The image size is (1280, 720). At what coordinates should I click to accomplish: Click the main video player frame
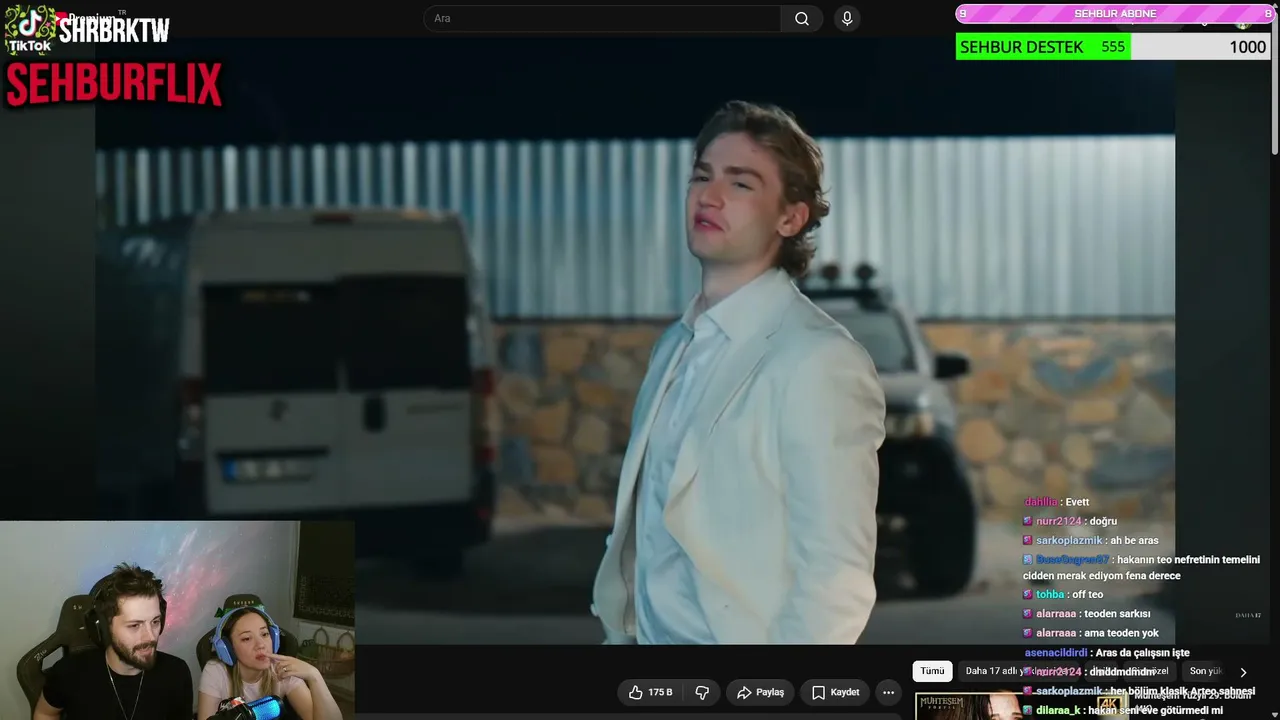point(635,340)
